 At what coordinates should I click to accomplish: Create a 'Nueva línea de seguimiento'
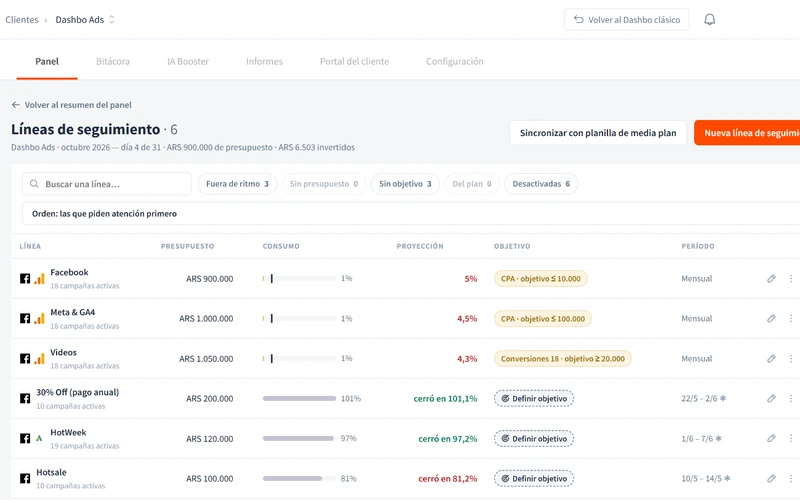click(747, 133)
